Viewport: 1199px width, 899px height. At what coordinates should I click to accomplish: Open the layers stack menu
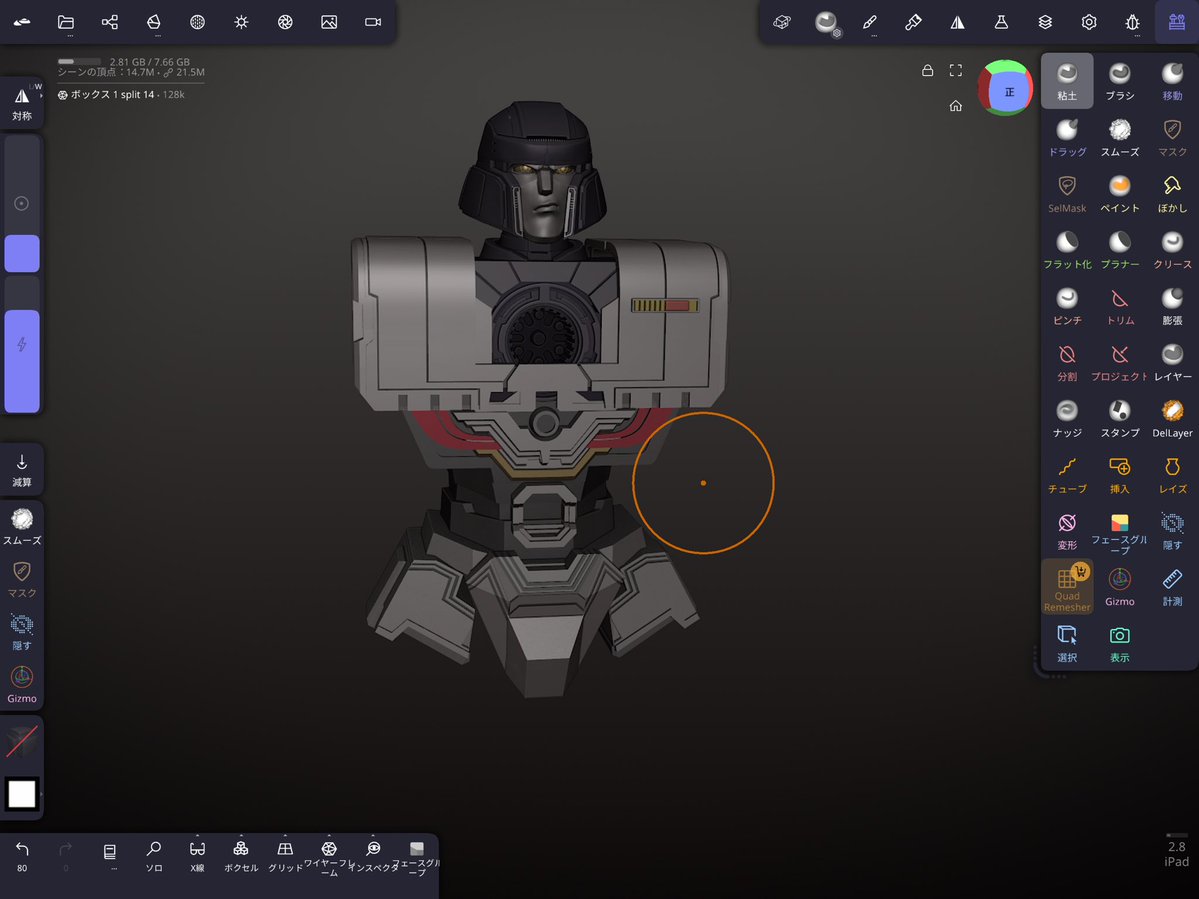pyautogui.click(x=1045, y=22)
